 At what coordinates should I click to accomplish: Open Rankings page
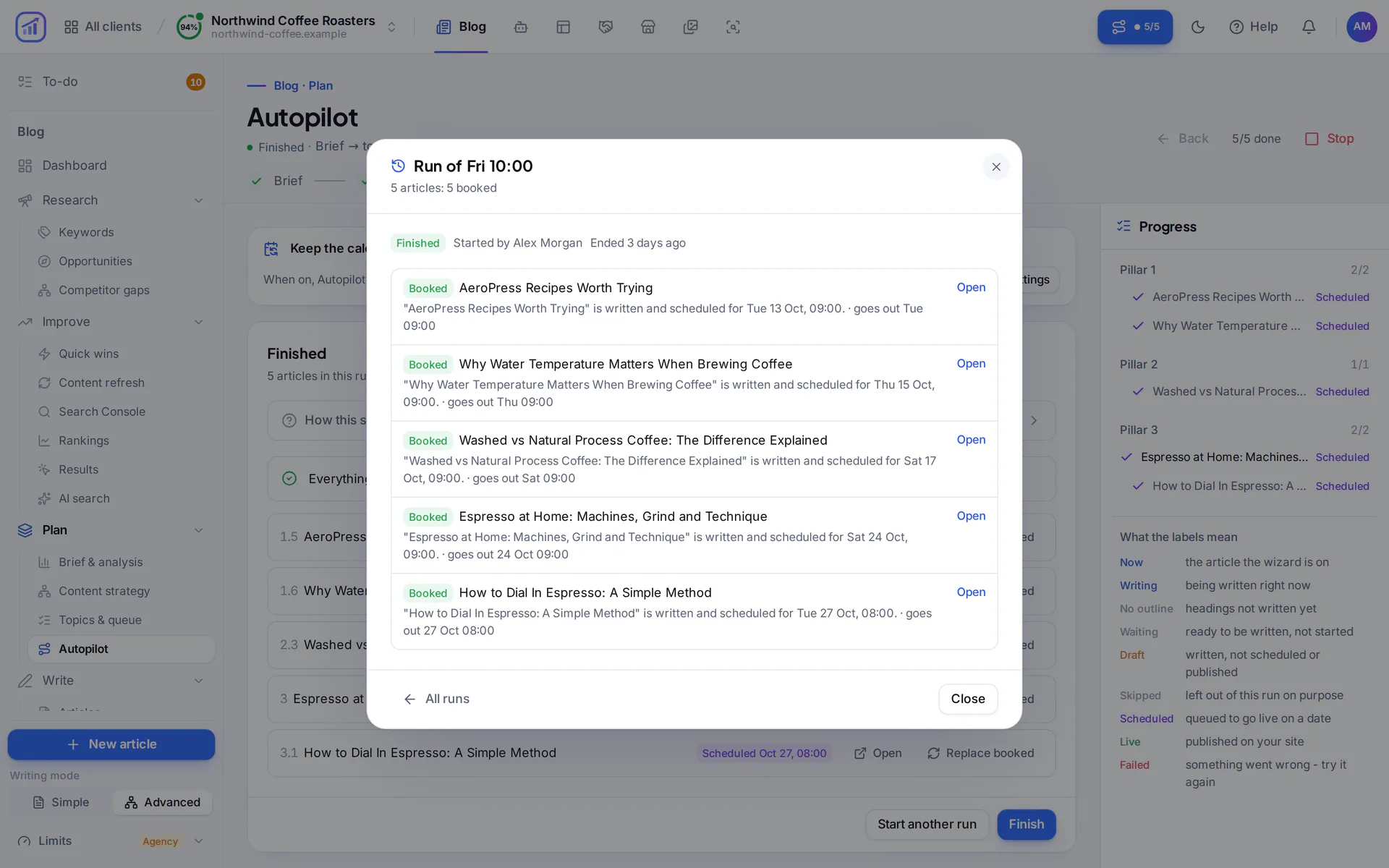click(122, 441)
